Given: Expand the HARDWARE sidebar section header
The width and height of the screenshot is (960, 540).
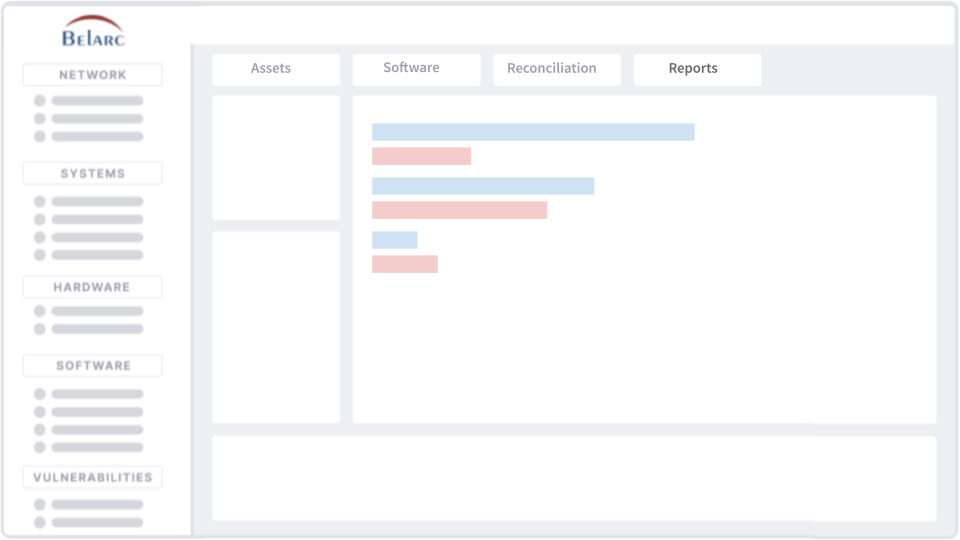Looking at the screenshot, I should pyautogui.click(x=93, y=287).
